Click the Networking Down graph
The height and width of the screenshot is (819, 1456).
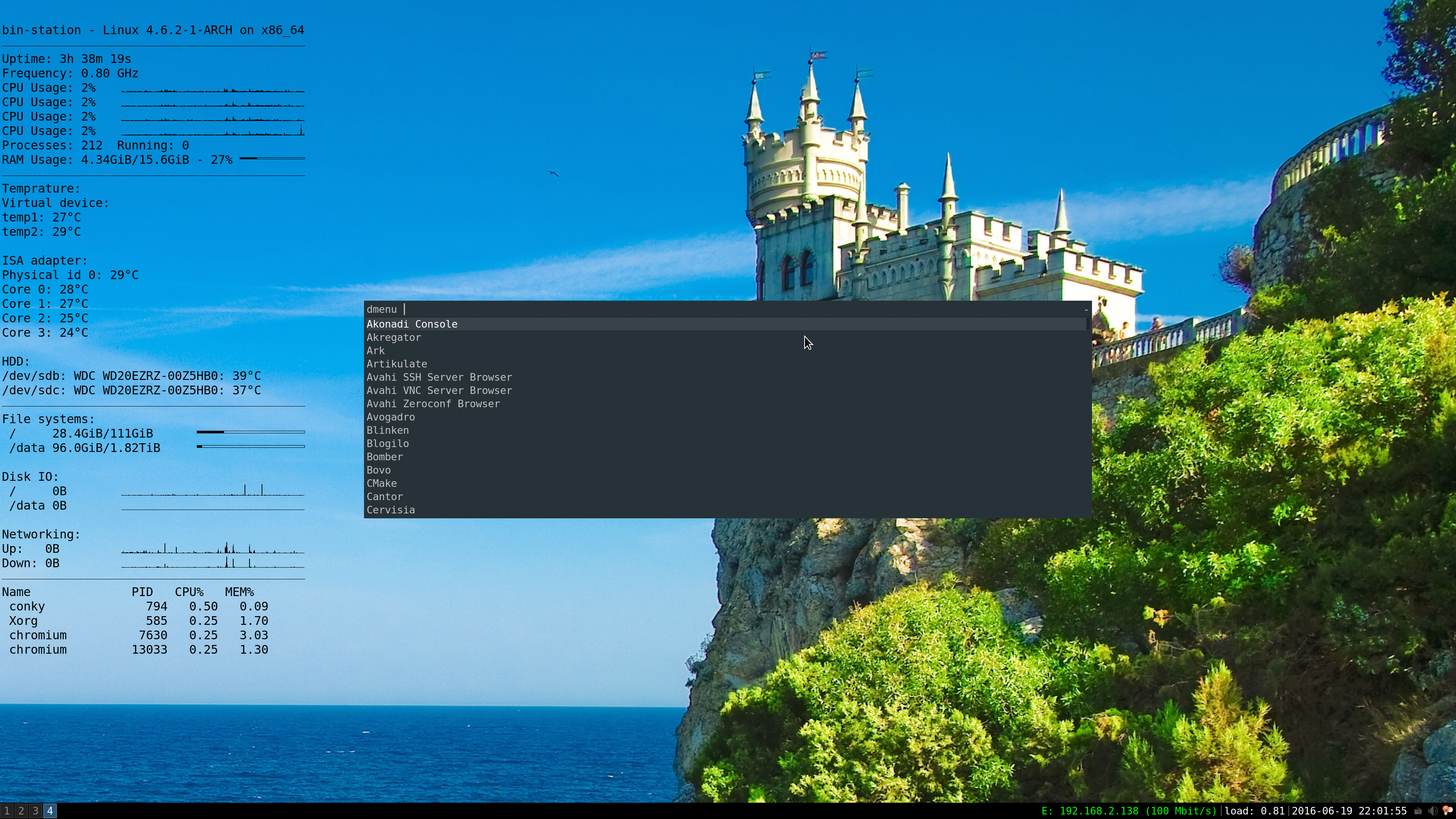pos(212,562)
